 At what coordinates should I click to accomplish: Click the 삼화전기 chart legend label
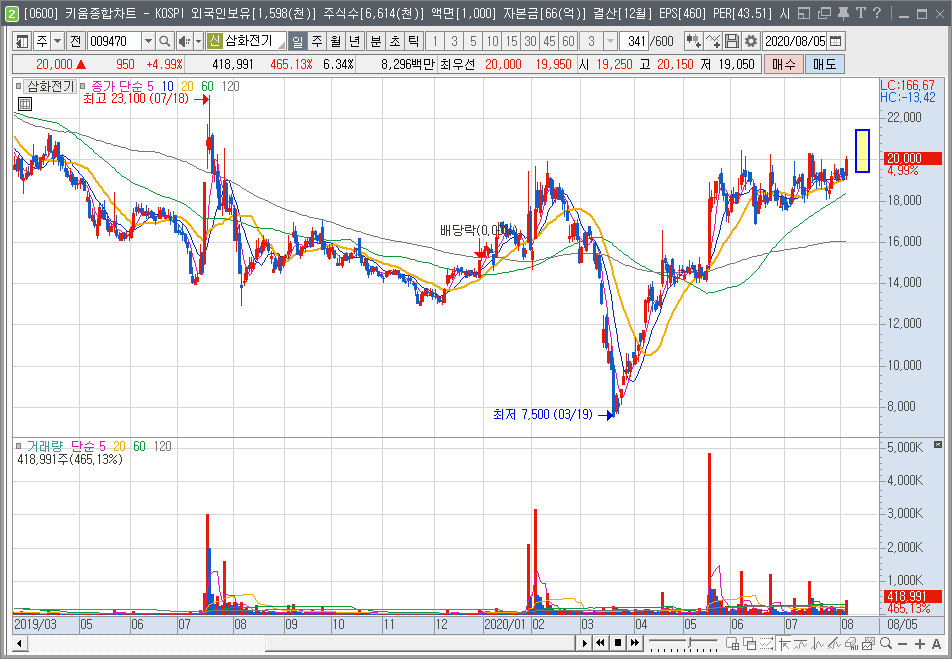pyautogui.click(x=50, y=86)
